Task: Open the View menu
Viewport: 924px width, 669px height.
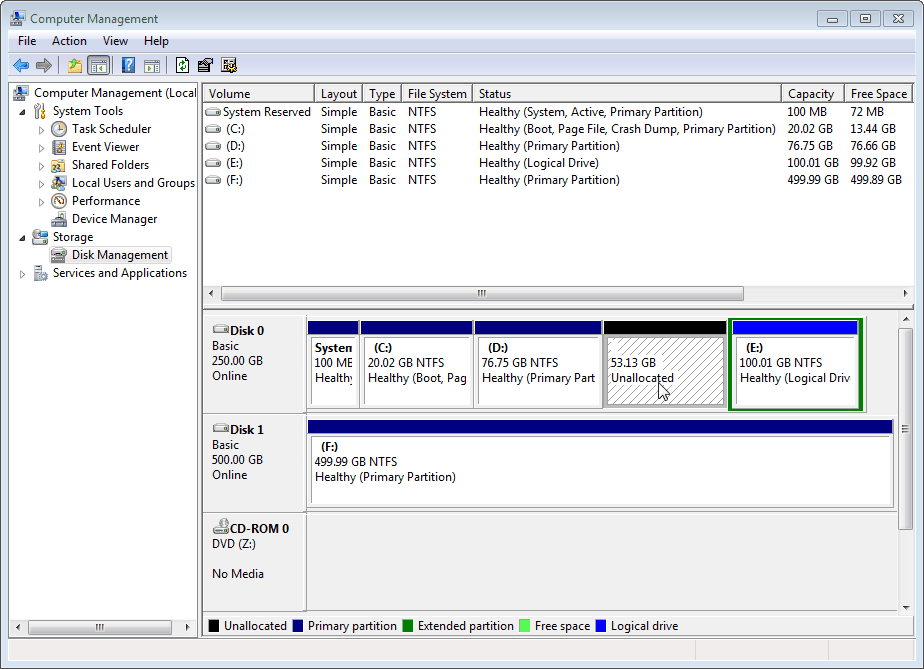Action: [x=115, y=41]
